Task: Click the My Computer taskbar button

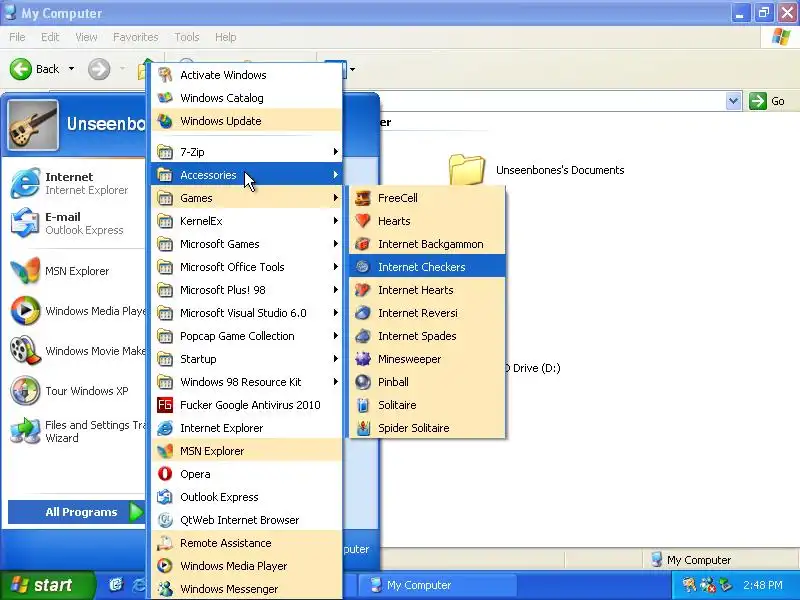Action: [x=437, y=585]
